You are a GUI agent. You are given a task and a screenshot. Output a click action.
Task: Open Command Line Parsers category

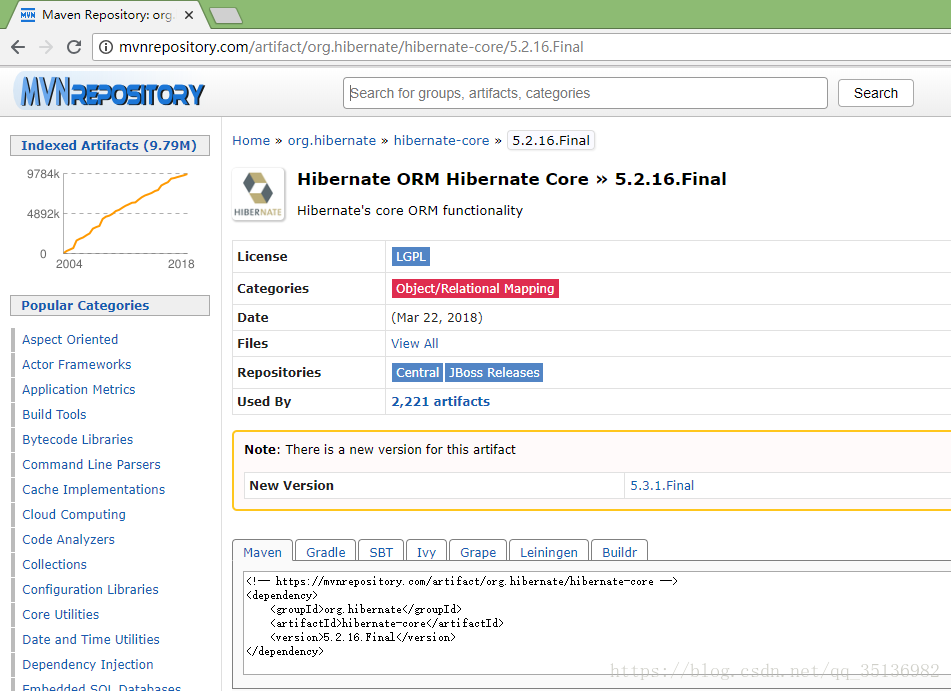[92, 465]
